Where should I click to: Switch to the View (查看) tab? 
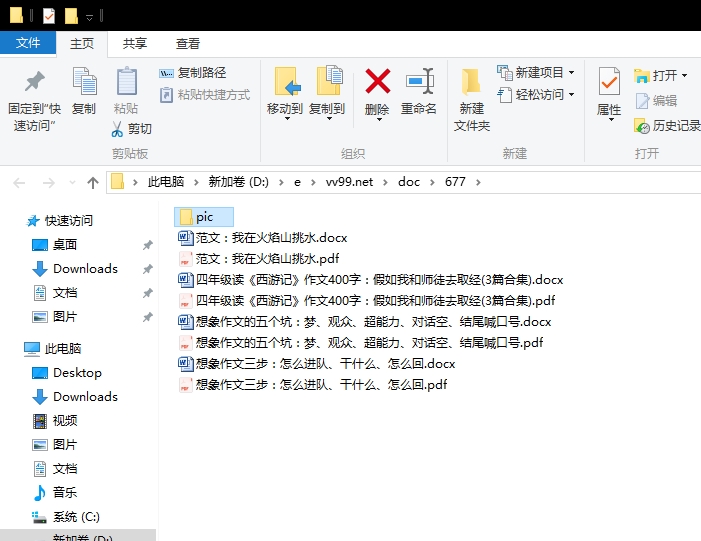click(187, 43)
